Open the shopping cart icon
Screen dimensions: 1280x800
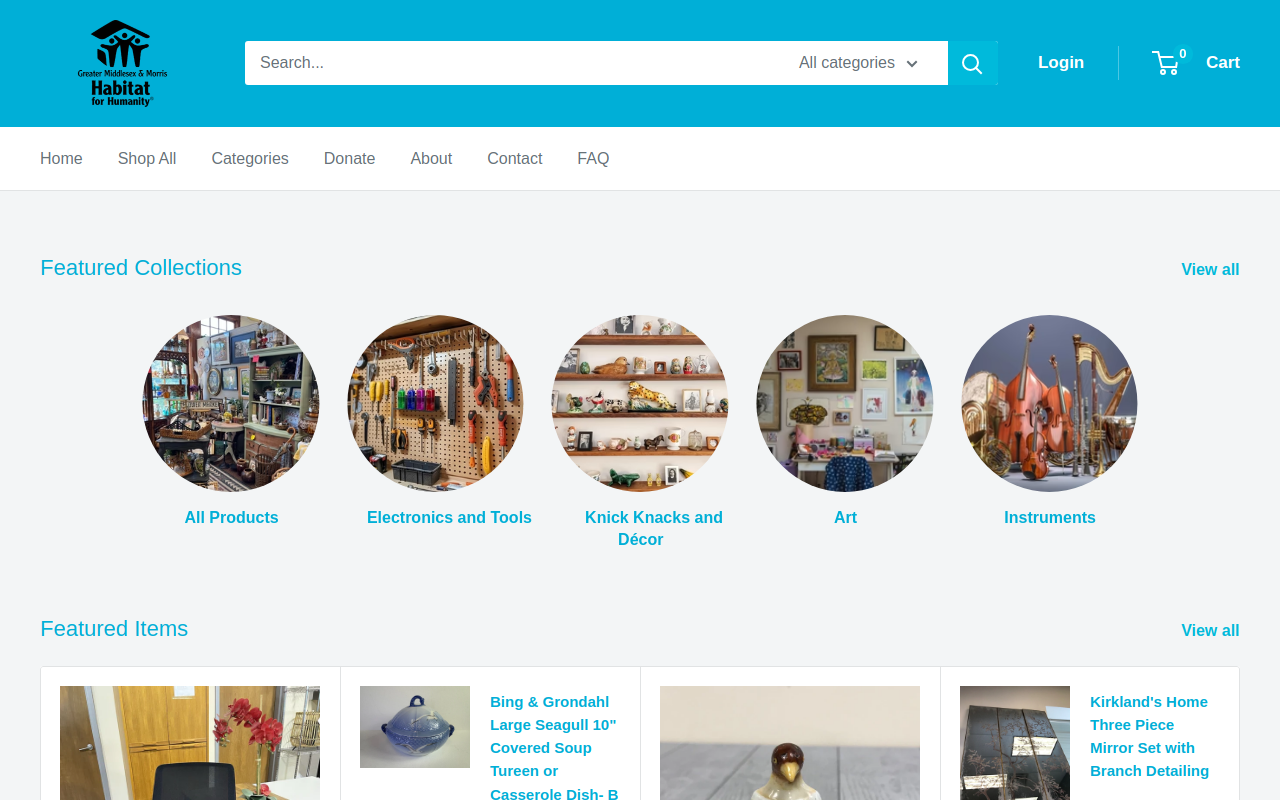click(1166, 63)
